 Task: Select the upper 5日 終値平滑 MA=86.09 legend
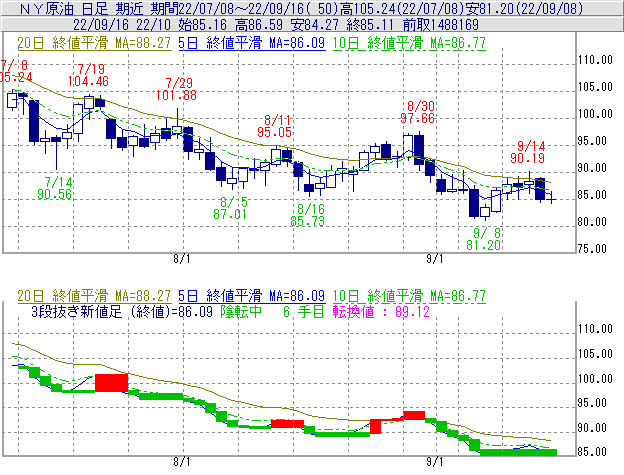click(252, 43)
